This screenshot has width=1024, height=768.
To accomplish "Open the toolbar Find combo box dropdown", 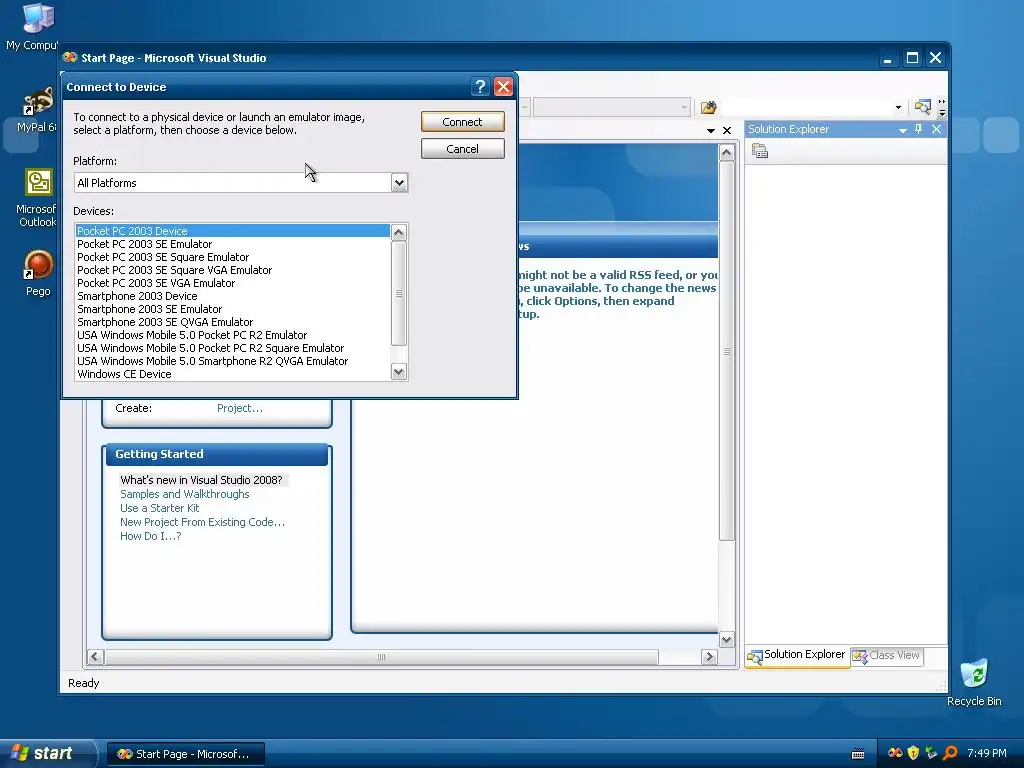I will pos(898,107).
